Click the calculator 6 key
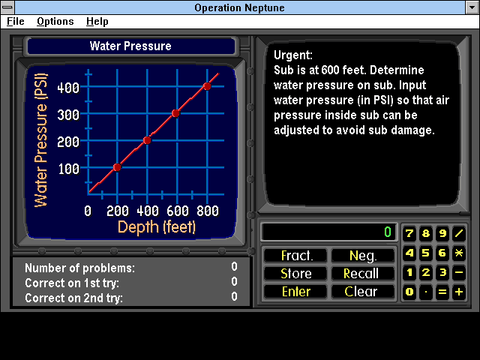 pos(442,253)
